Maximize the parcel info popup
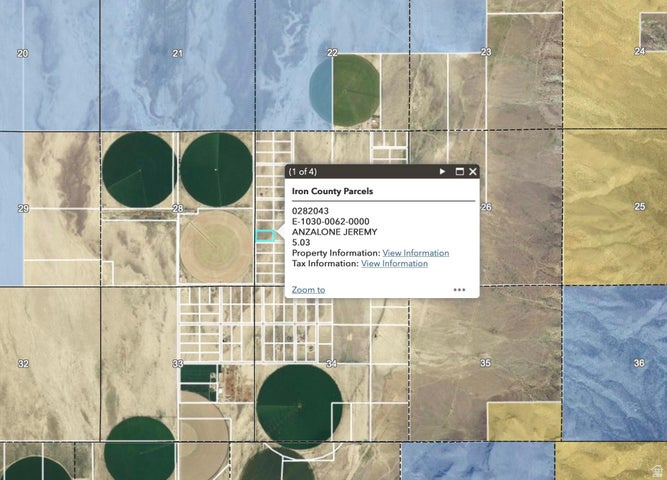 [x=460, y=172]
